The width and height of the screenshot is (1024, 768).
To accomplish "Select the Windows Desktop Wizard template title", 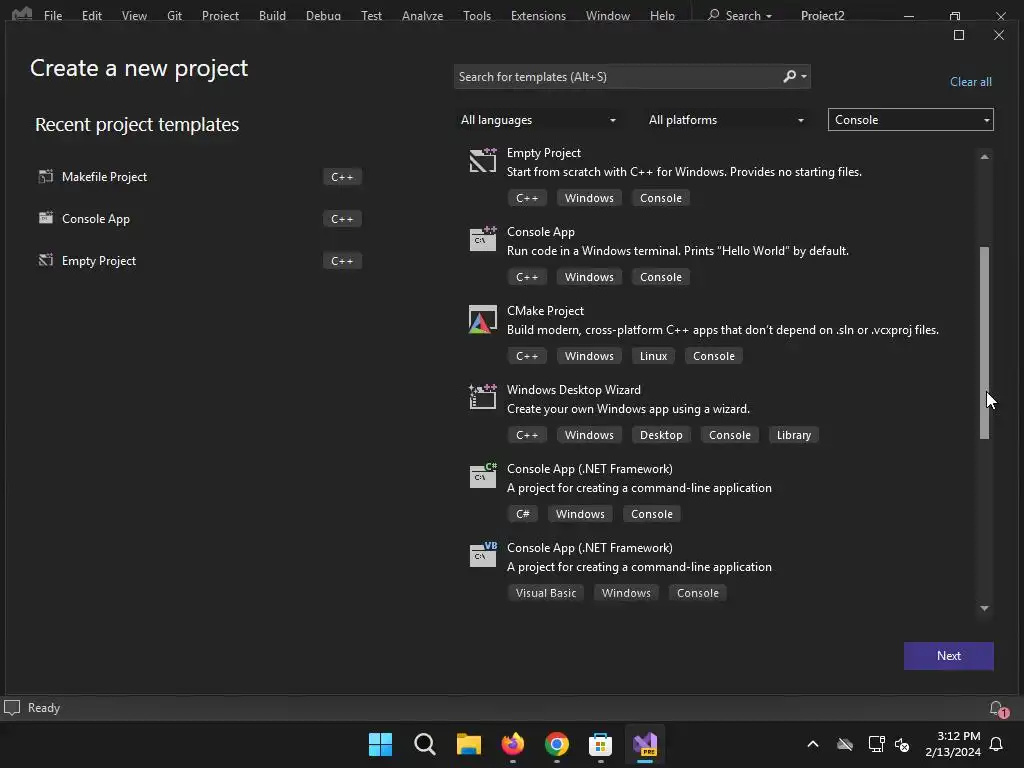I will 573,390.
